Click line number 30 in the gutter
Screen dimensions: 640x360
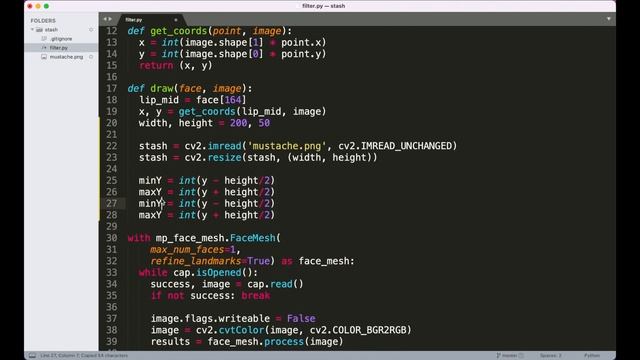pyautogui.click(x=111, y=238)
